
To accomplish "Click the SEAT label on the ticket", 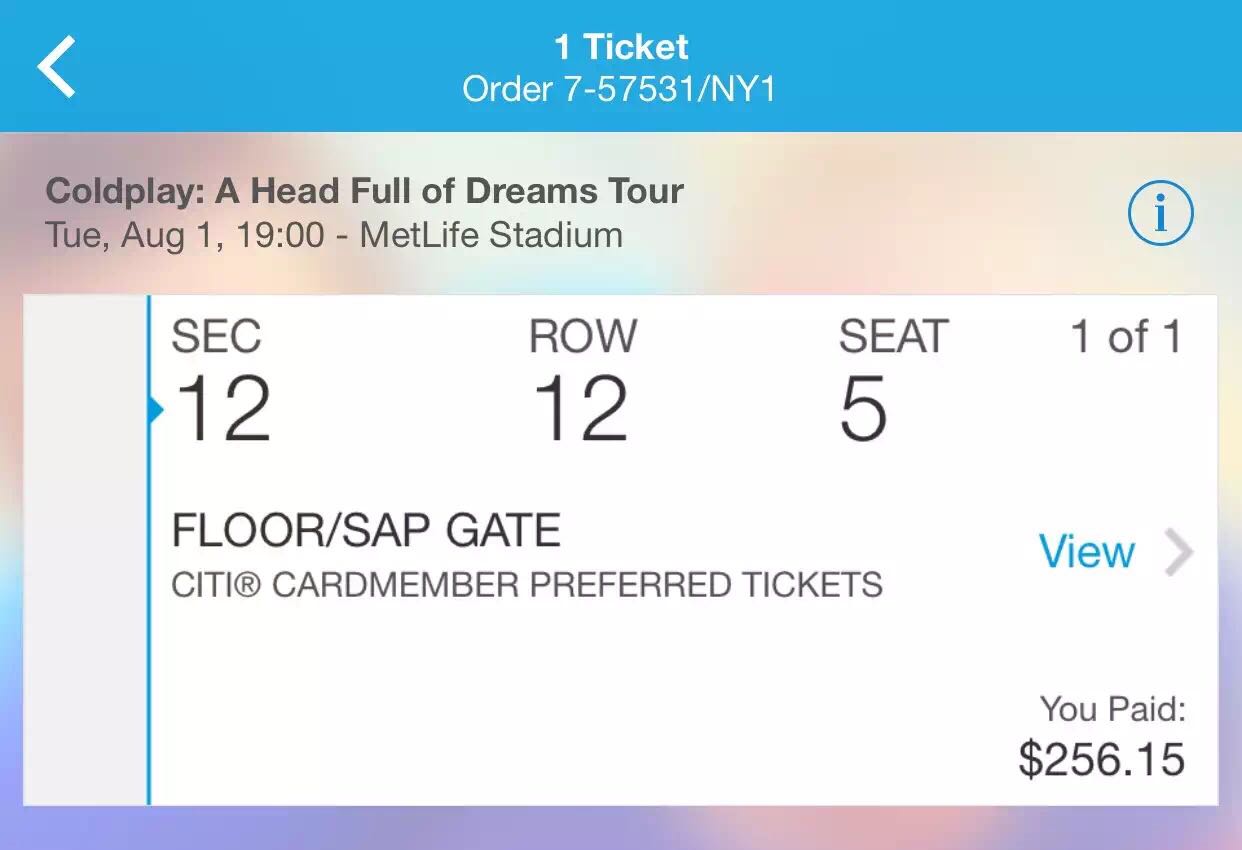I will pyautogui.click(x=892, y=337).
